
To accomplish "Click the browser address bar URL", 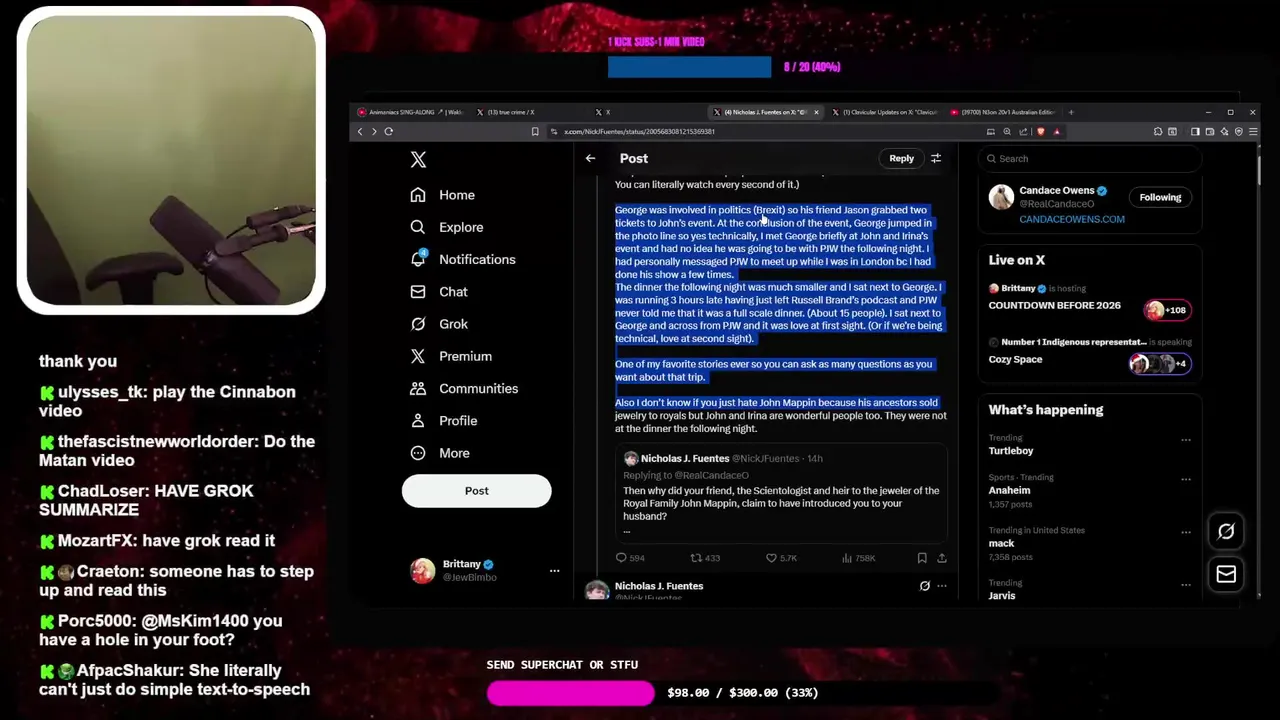I will [639, 132].
